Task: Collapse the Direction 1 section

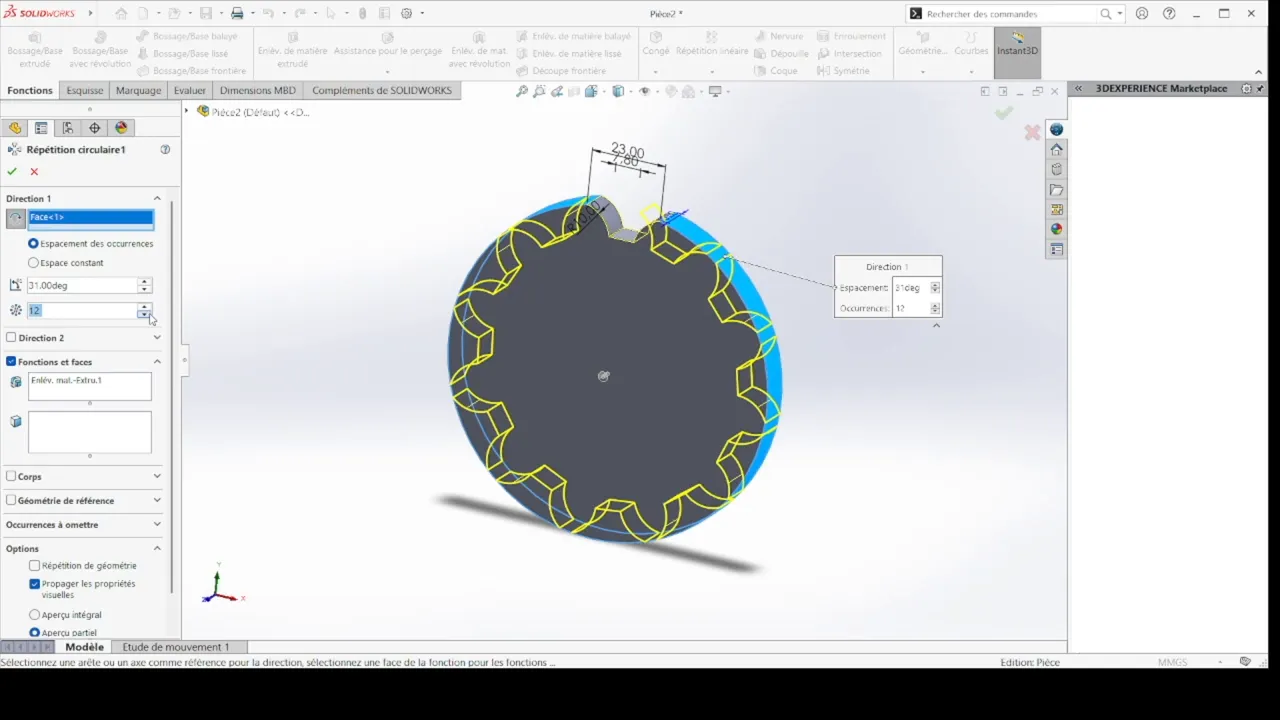Action: coord(157,198)
